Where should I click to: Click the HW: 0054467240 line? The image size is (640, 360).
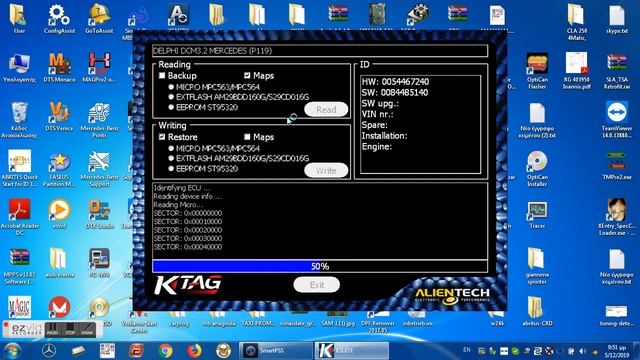click(x=395, y=82)
